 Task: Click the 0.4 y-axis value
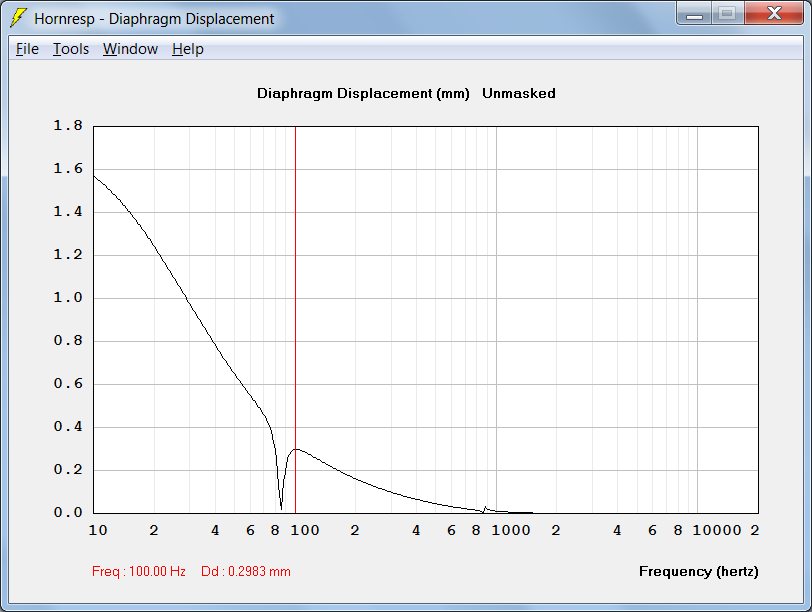(68, 427)
